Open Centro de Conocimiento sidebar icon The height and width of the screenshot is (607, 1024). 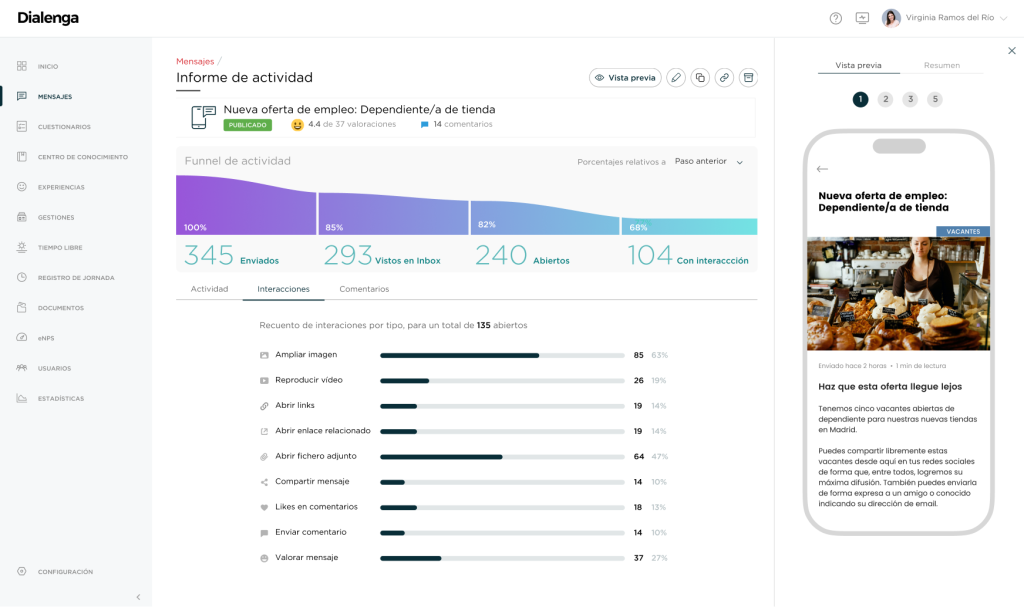[22, 157]
